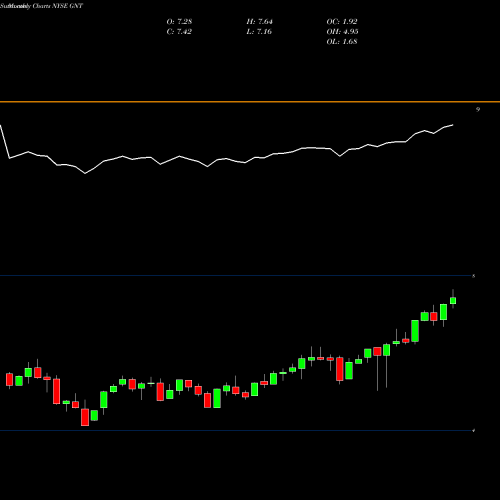Select the OC: 1.92 reading

[x=342, y=22]
